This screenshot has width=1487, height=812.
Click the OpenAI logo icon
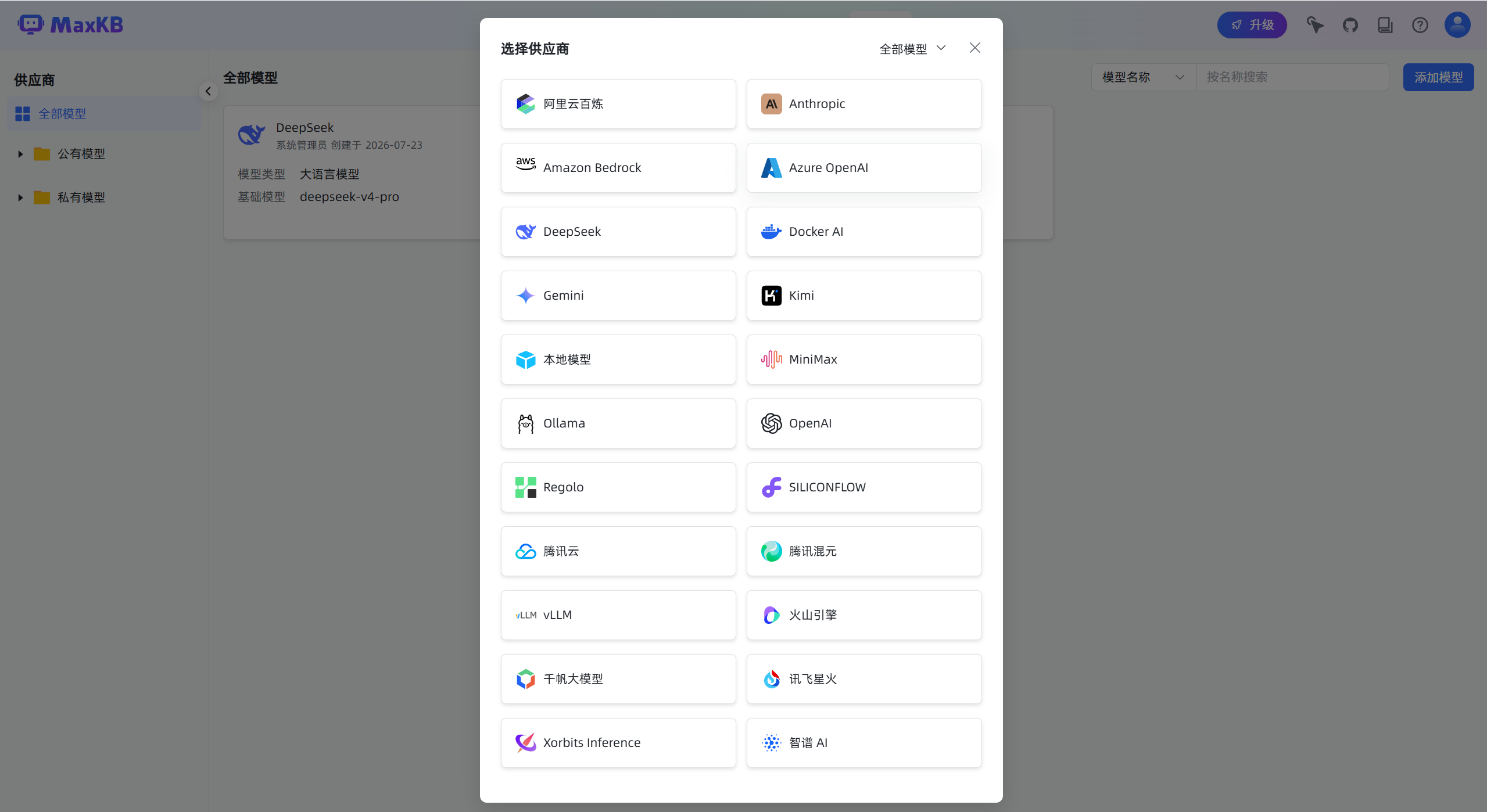tap(771, 423)
